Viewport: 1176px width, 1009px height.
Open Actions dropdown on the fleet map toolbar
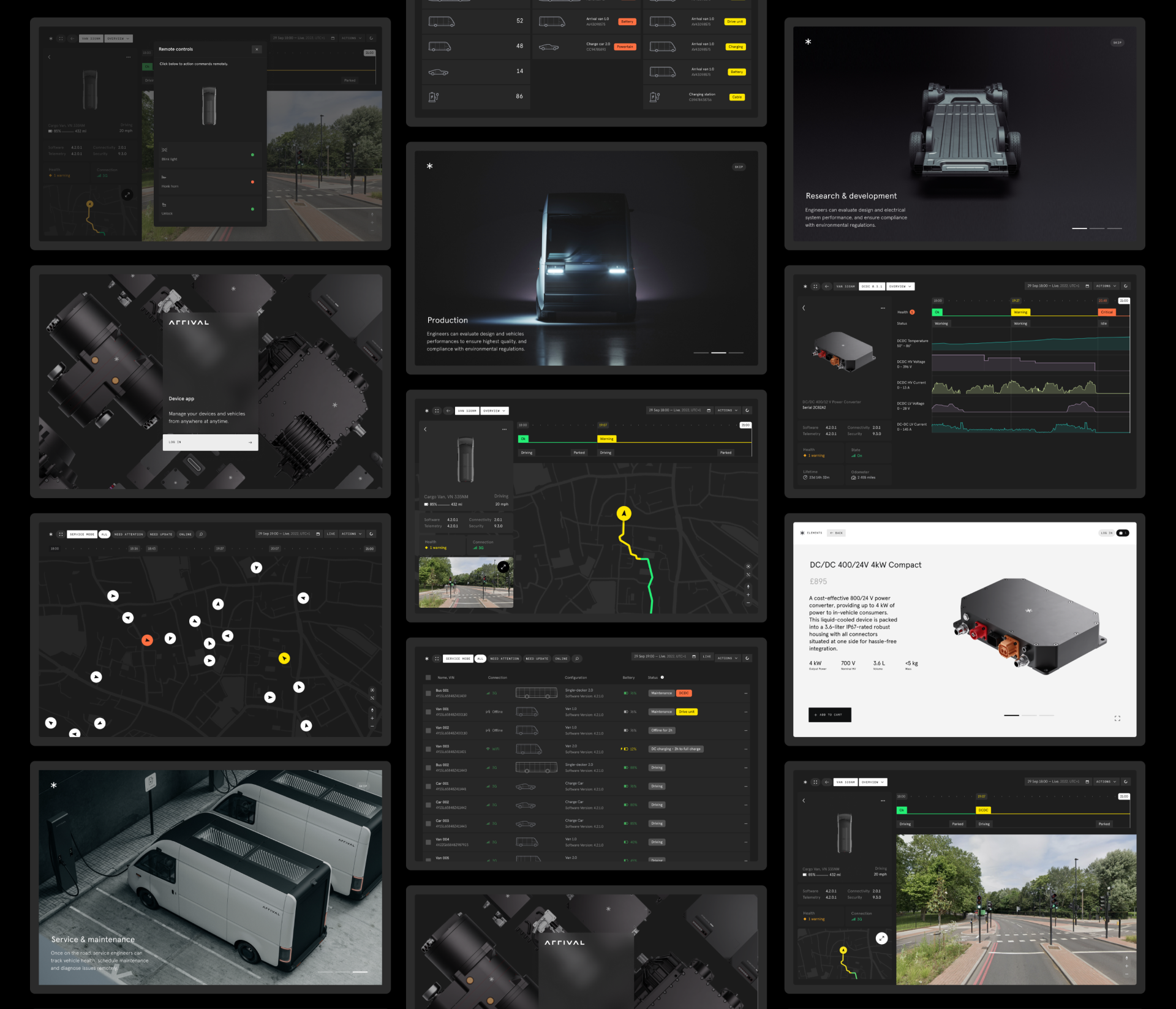coord(352,534)
